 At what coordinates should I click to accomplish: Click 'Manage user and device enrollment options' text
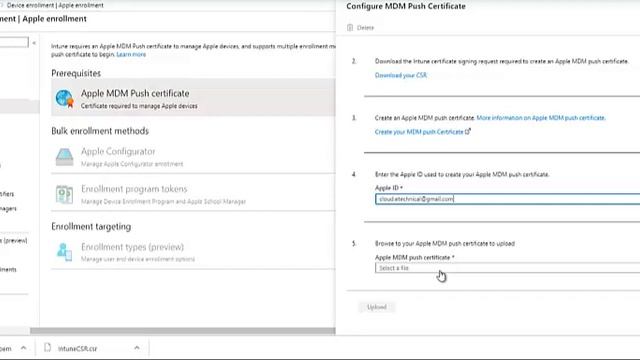pyautogui.click(x=138, y=259)
